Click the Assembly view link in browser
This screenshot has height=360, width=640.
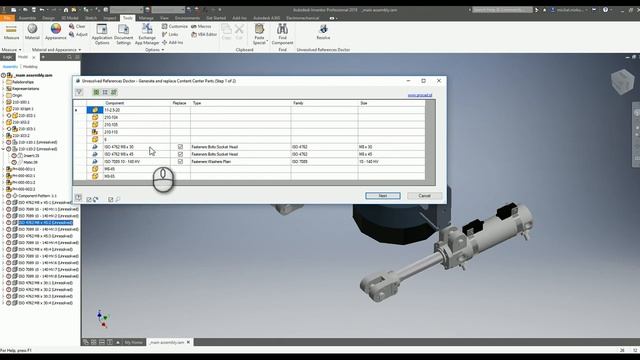[10, 67]
